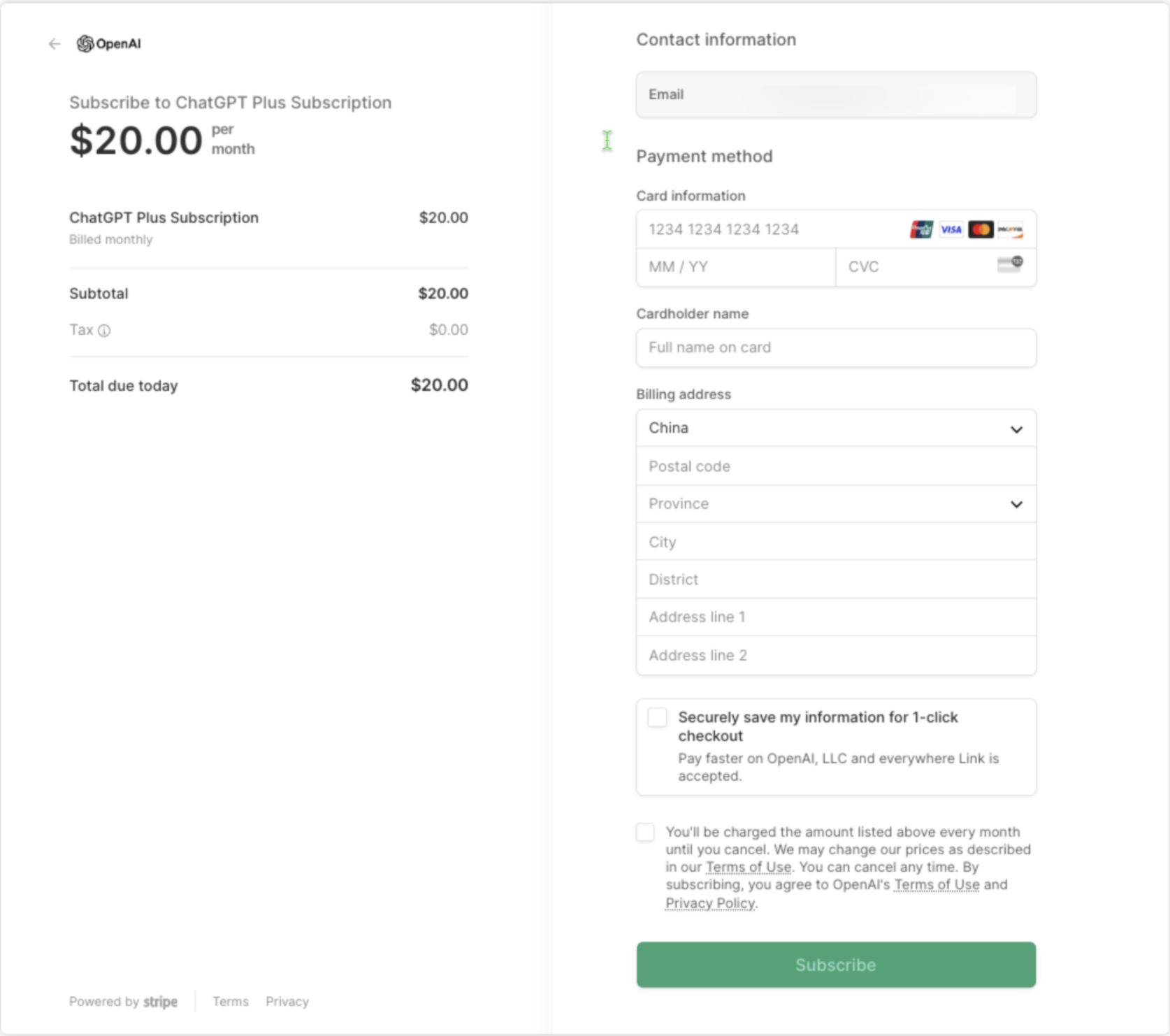Click the OpenAI logo
Image resolution: width=1170 pixels, height=1036 pixels.
(x=109, y=44)
